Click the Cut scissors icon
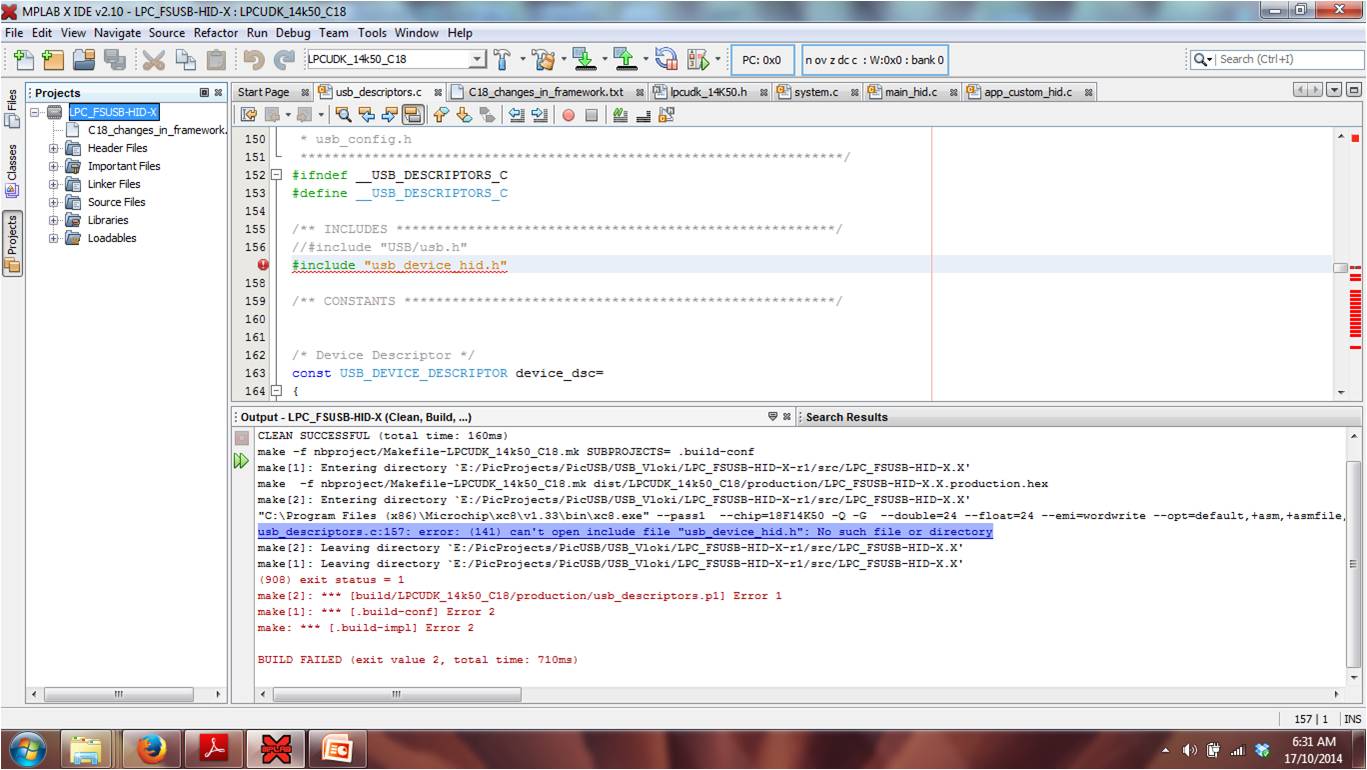This screenshot has height=770, width=1367. (x=155, y=59)
